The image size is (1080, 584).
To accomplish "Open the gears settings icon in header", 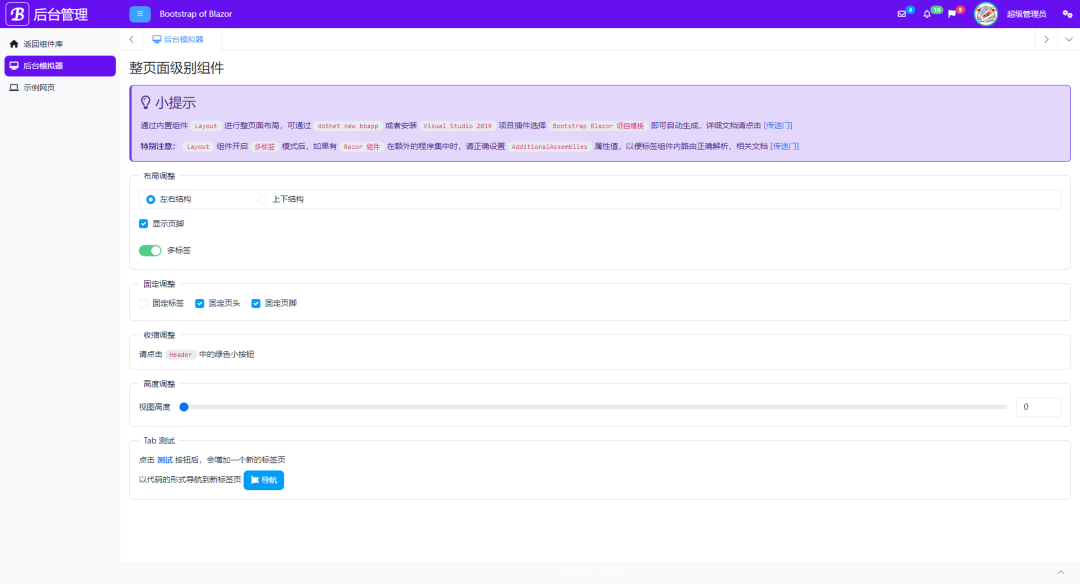I will [x=1067, y=14].
